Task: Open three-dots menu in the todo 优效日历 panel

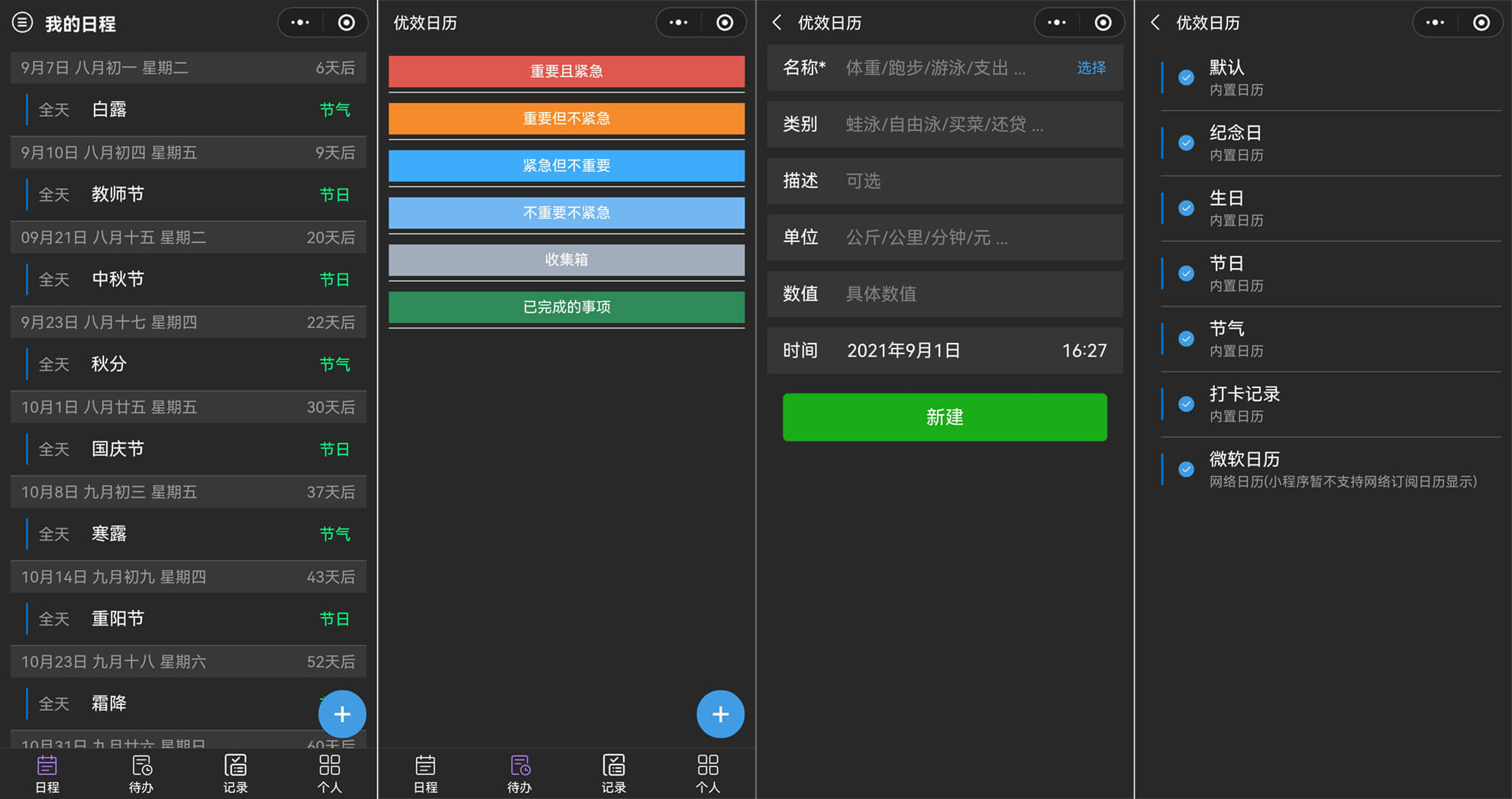Action: pos(678,23)
